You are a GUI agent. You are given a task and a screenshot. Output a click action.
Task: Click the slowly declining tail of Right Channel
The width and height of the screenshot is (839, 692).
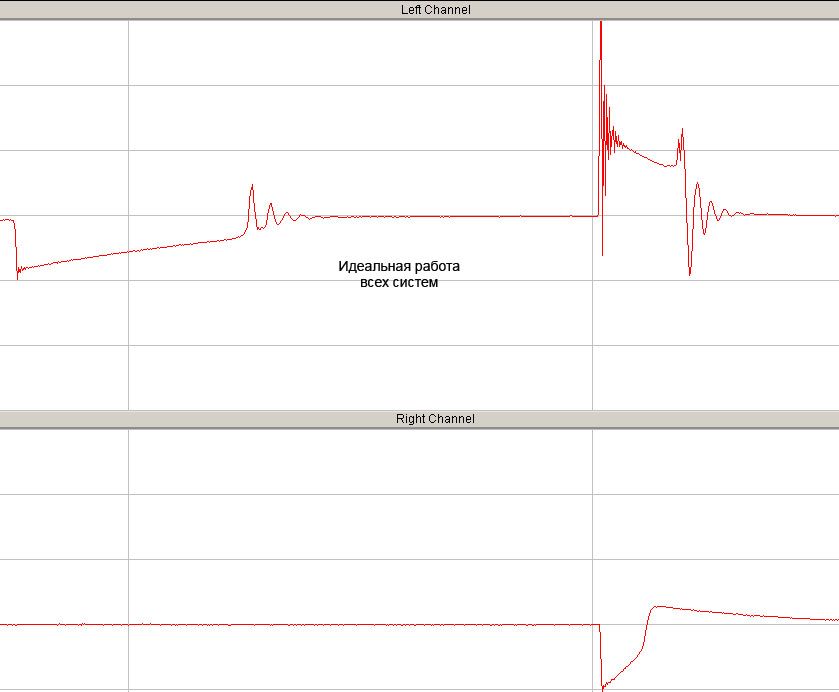[749, 614]
